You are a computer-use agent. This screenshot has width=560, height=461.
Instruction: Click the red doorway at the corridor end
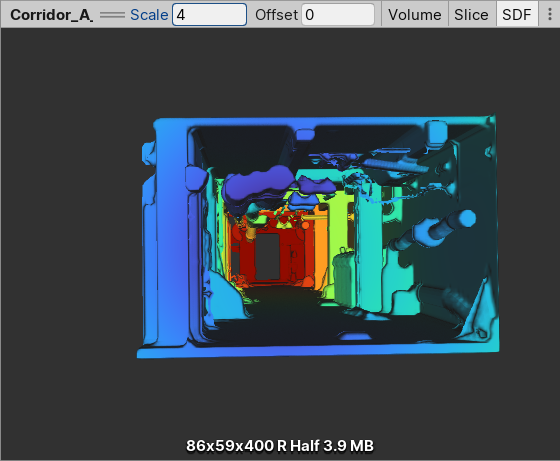pyautogui.click(x=268, y=256)
